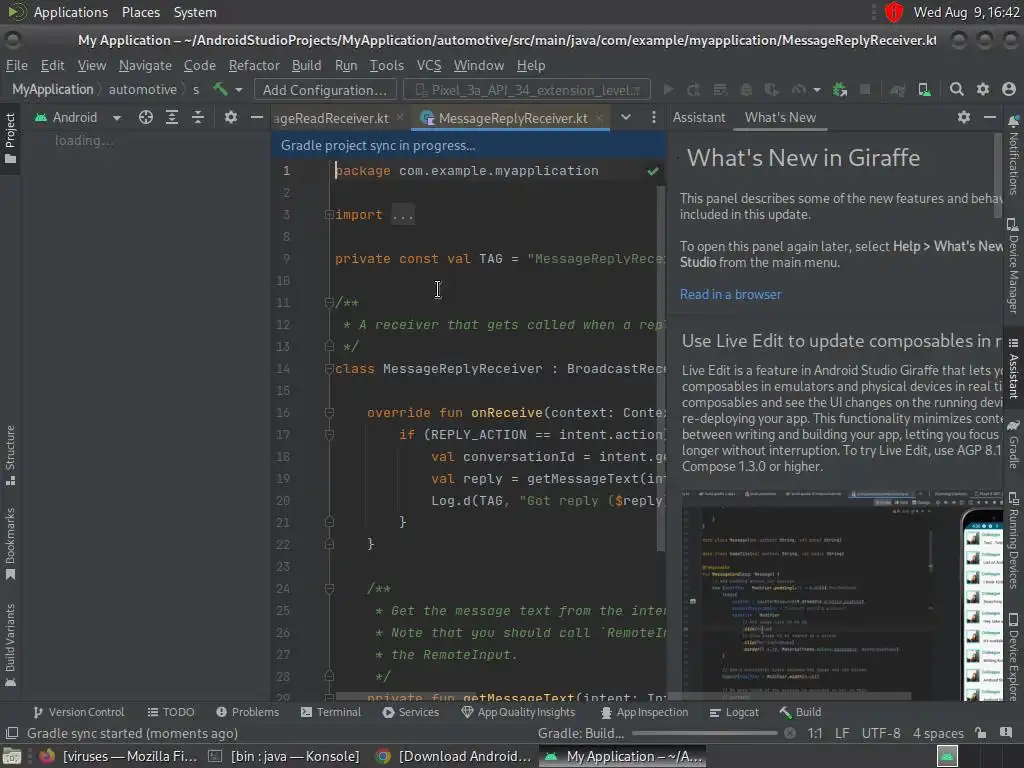This screenshot has height=768, width=1024.
Task: Open the File menu
Action: pyautogui.click(x=17, y=65)
